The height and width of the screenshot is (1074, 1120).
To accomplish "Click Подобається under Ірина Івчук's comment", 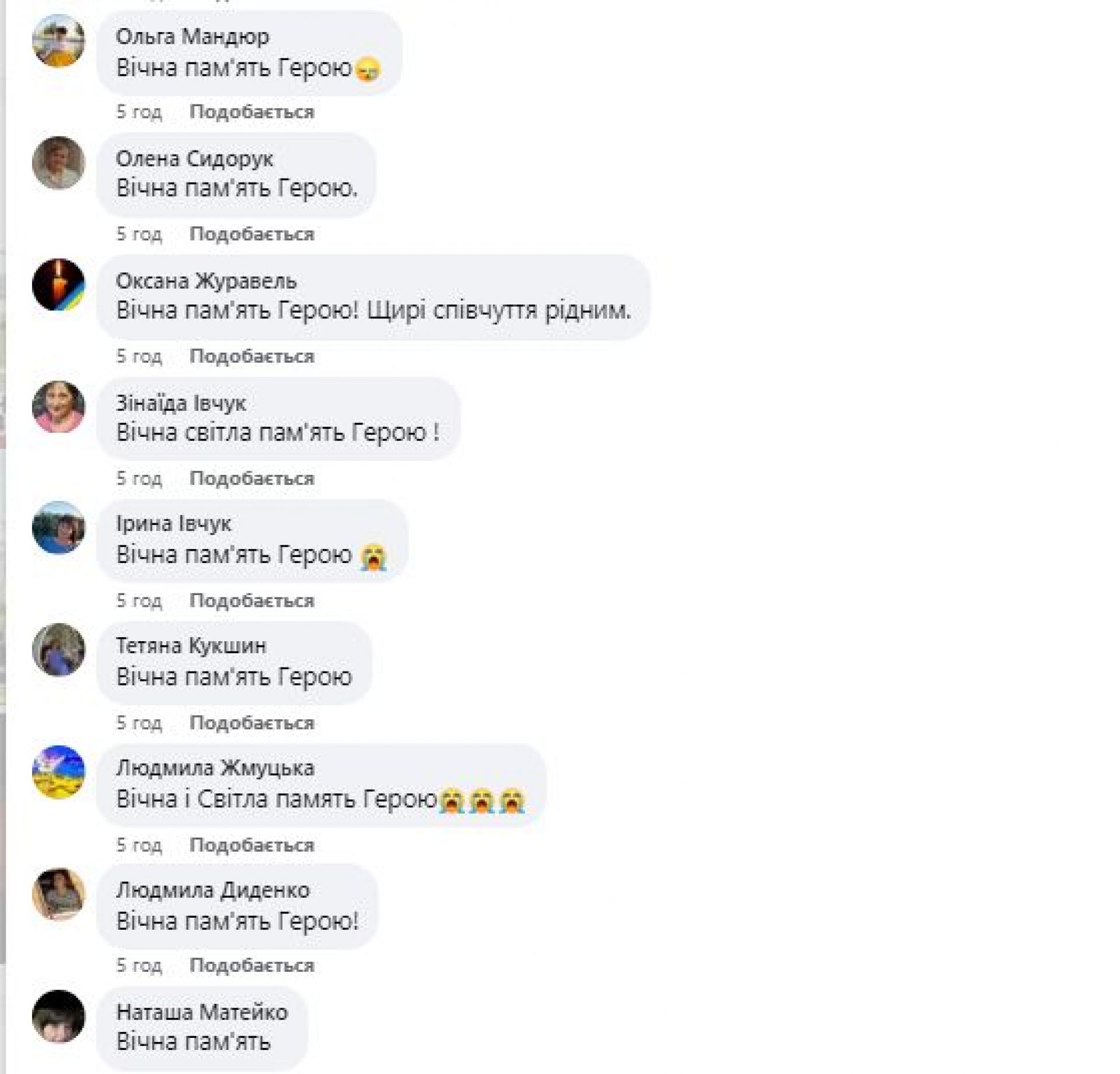I will (x=252, y=600).
